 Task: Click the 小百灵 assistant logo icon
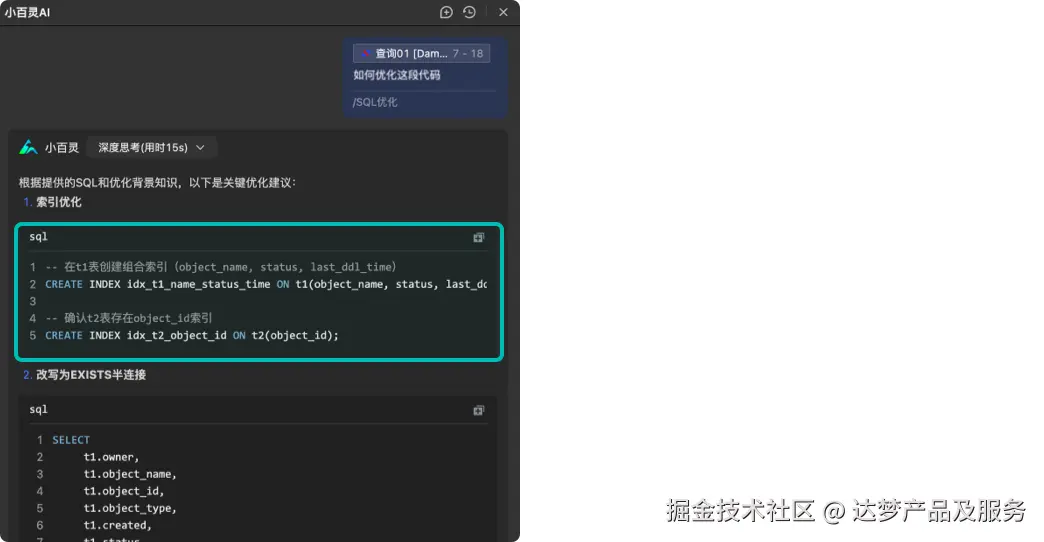28,147
